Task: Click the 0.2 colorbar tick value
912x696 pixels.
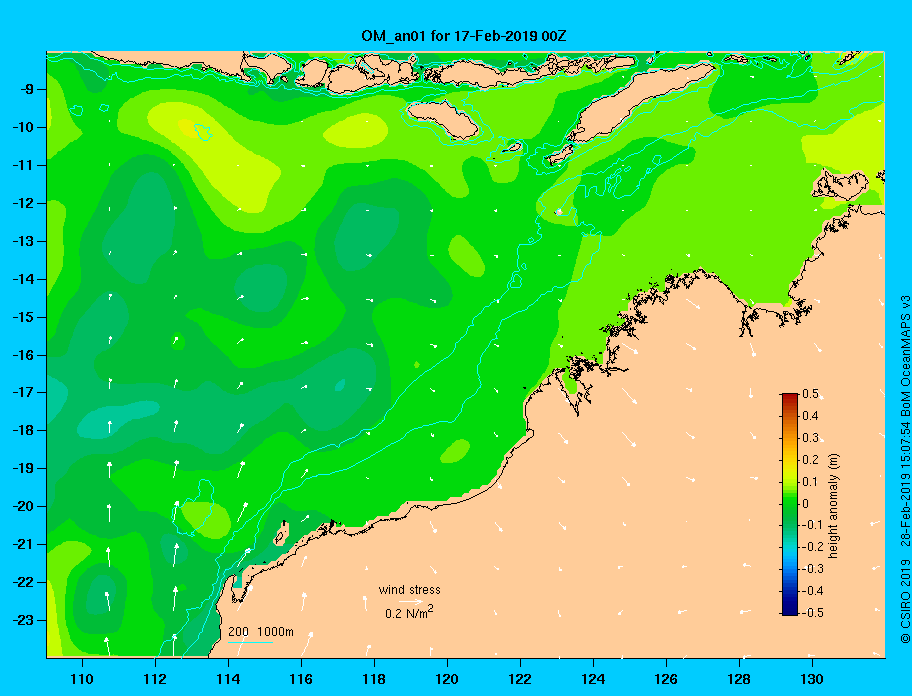Action: (810, 460)
